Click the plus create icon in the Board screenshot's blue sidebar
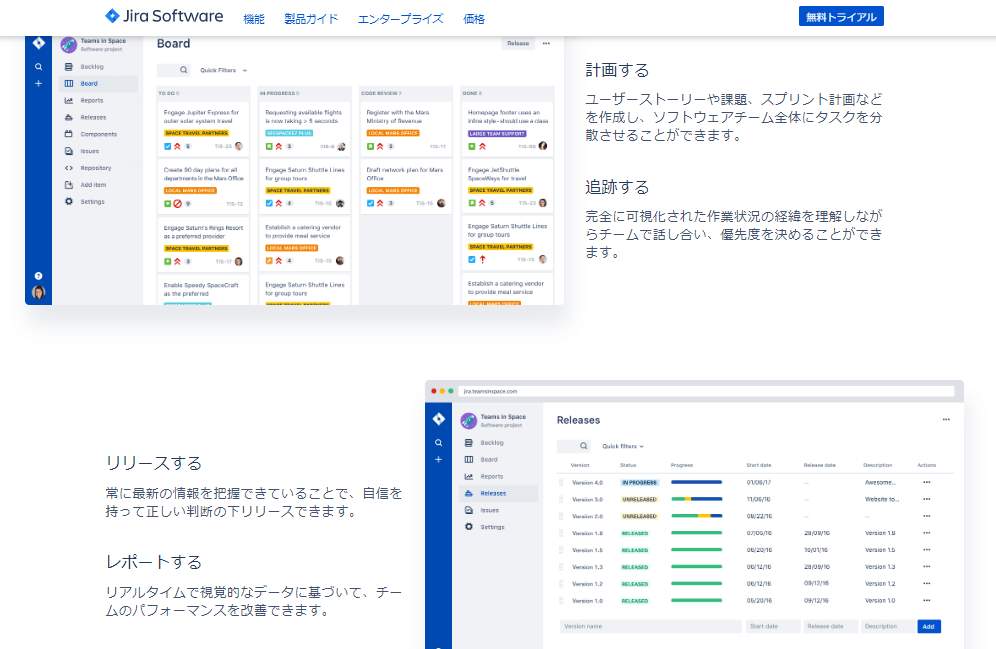Viewport: 996px width, 649px height. [39, 83]
